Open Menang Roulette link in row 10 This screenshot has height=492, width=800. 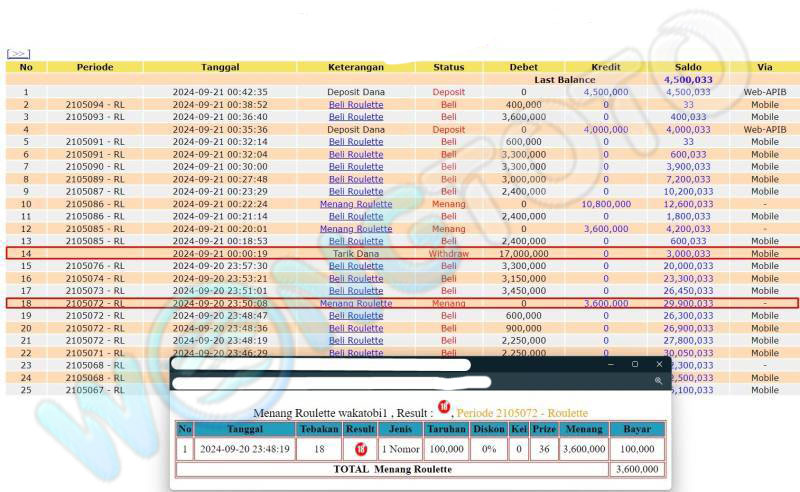click(x=356, y=204)
